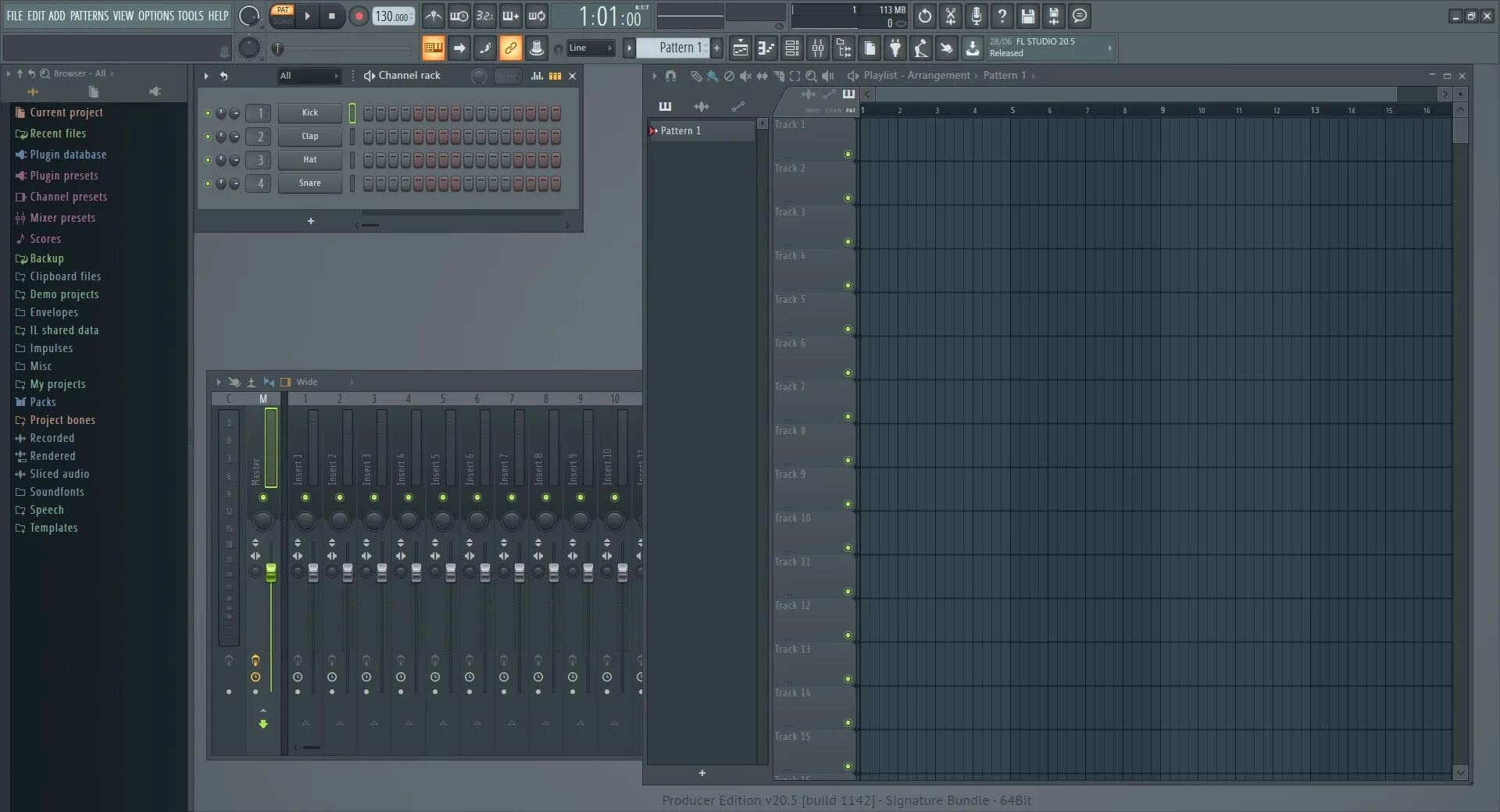Toggle the metronome in the toolbar

434,16
